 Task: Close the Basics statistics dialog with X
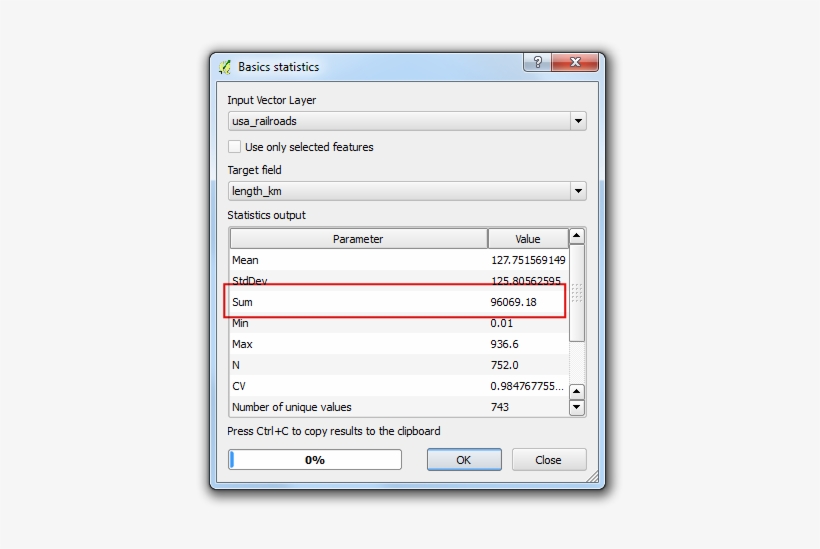pyautogui.click(x=575, y=62)
